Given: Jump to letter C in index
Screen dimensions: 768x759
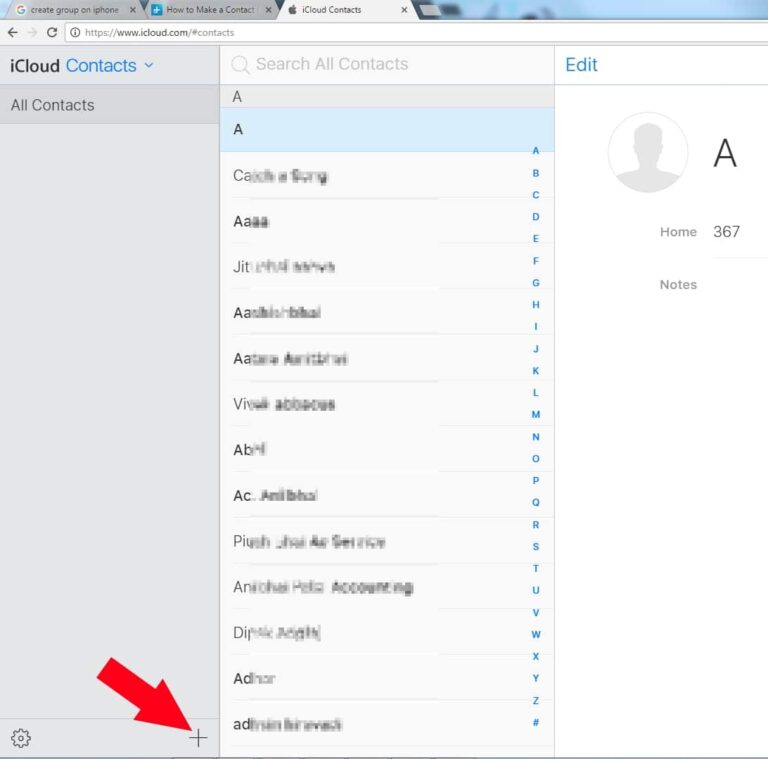Looking at the screenshot, I should point(536,195).
